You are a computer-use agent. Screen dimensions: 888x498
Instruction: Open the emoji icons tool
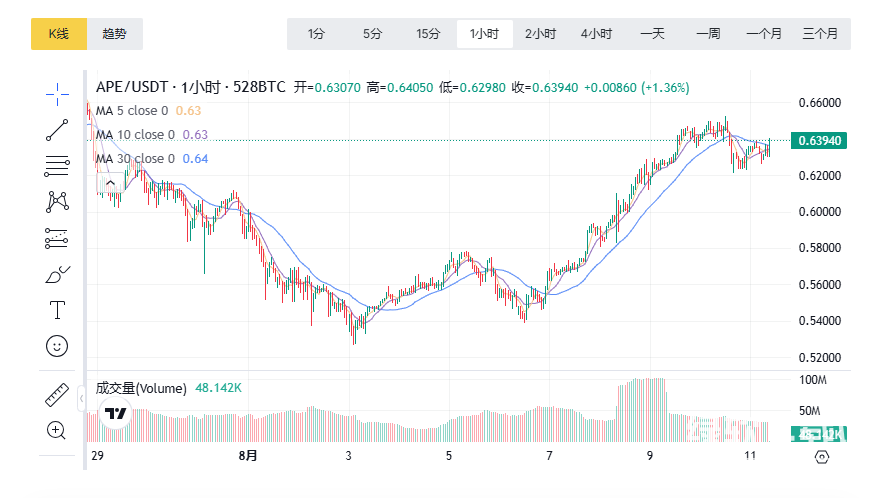pyautogui.click(x=57, y=346)
